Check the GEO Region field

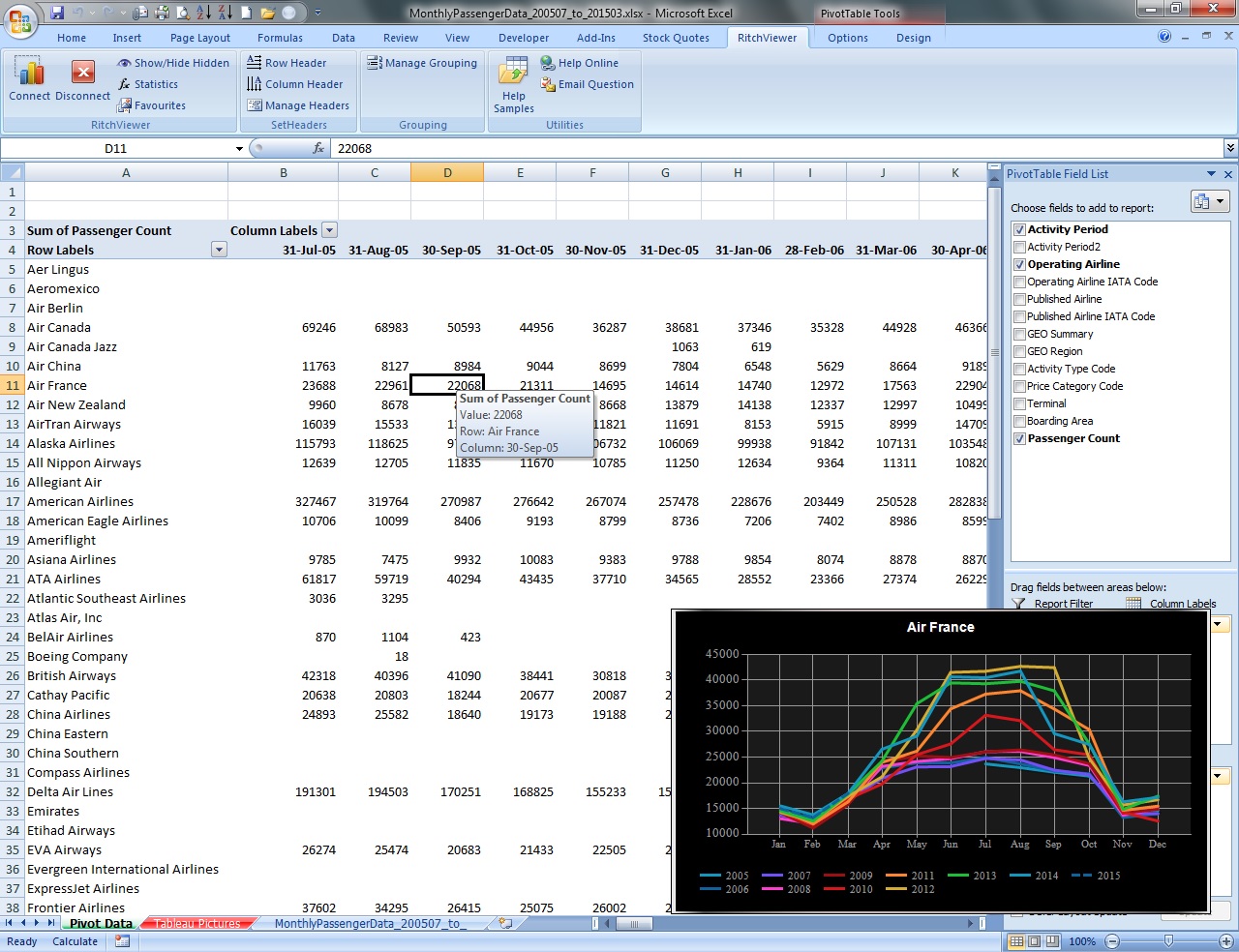(1019, 351)
